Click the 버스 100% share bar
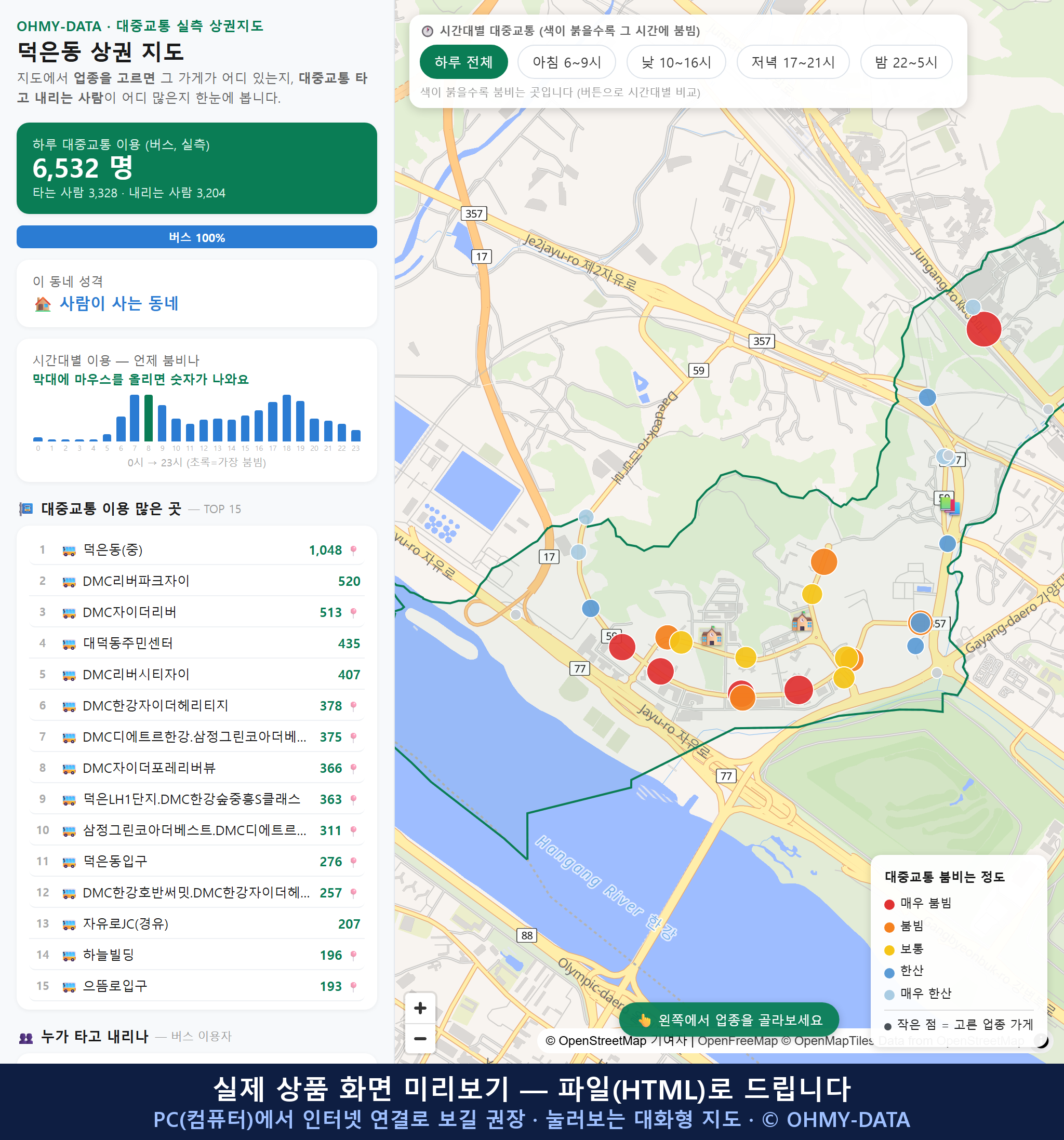 click(x=197, y=237)
